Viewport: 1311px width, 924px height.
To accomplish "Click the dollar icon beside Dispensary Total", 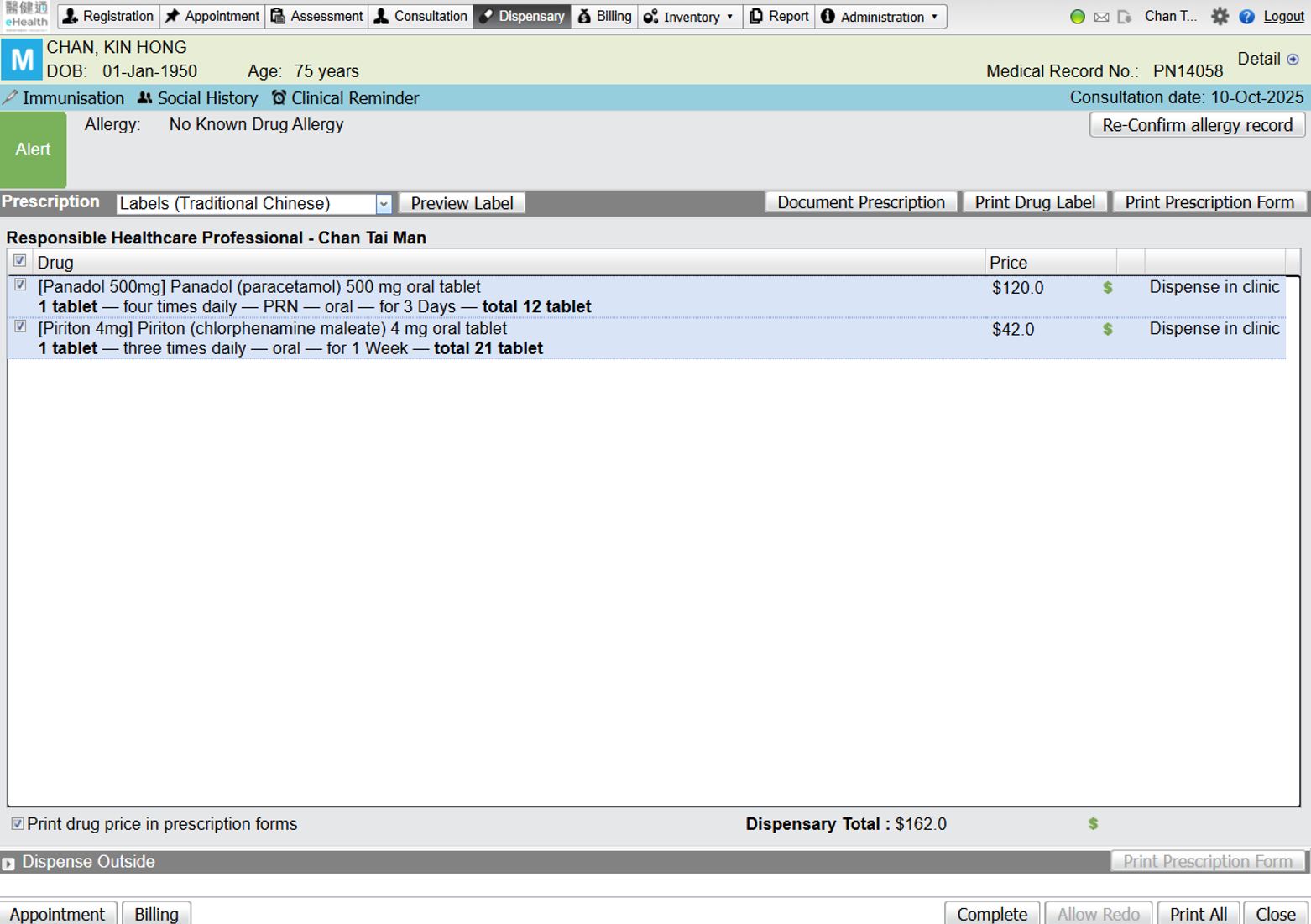I will point(1093,824).
